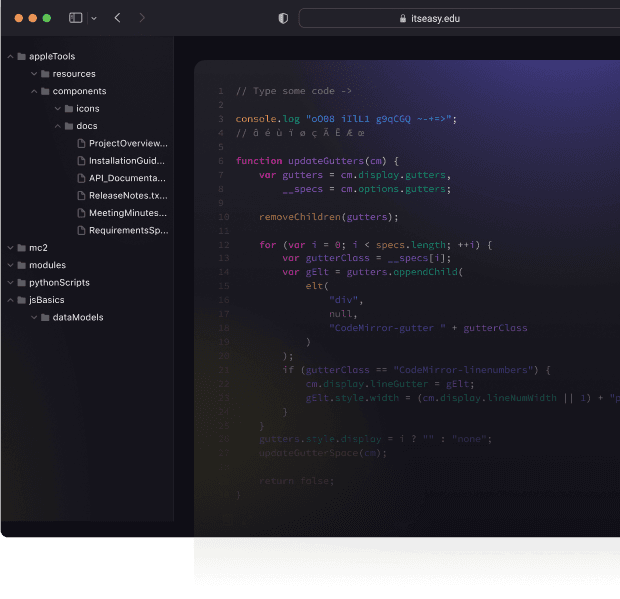The image size is (620, 599).
Task: Click the green zoom window button
Action: pyautogui.click(x=47, y=18)
